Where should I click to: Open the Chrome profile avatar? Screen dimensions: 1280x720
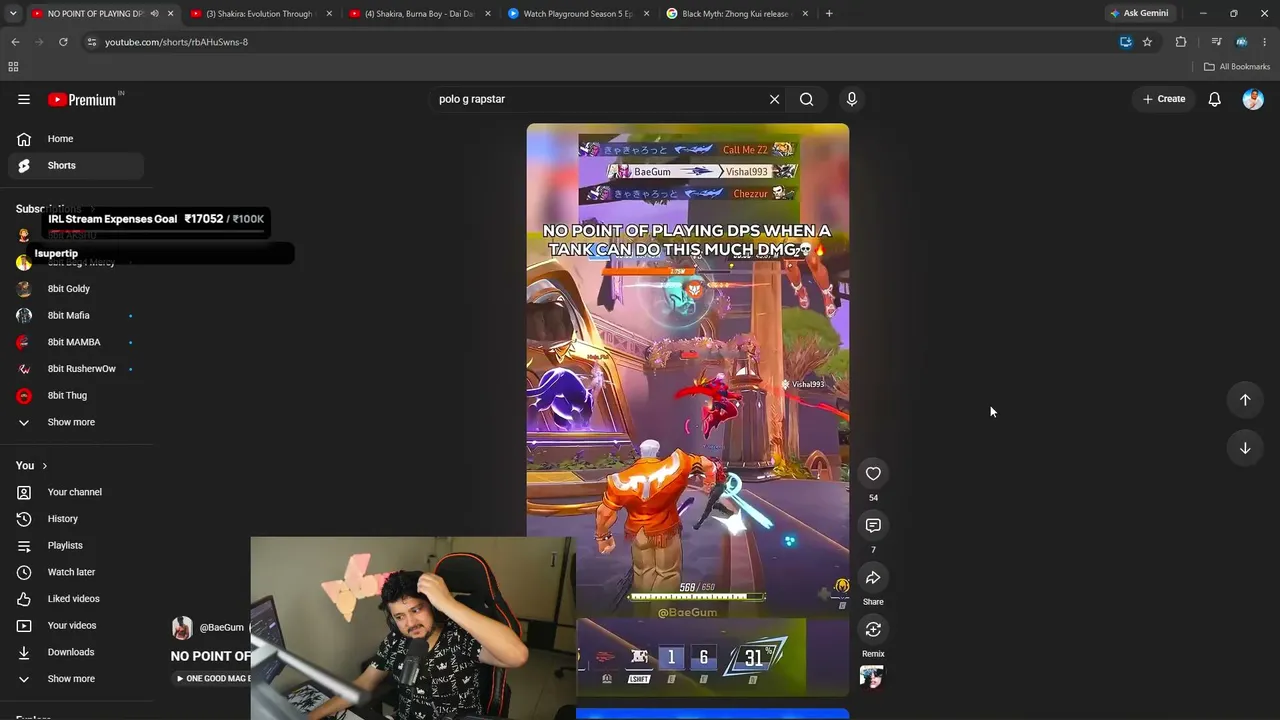(1241, 42)
